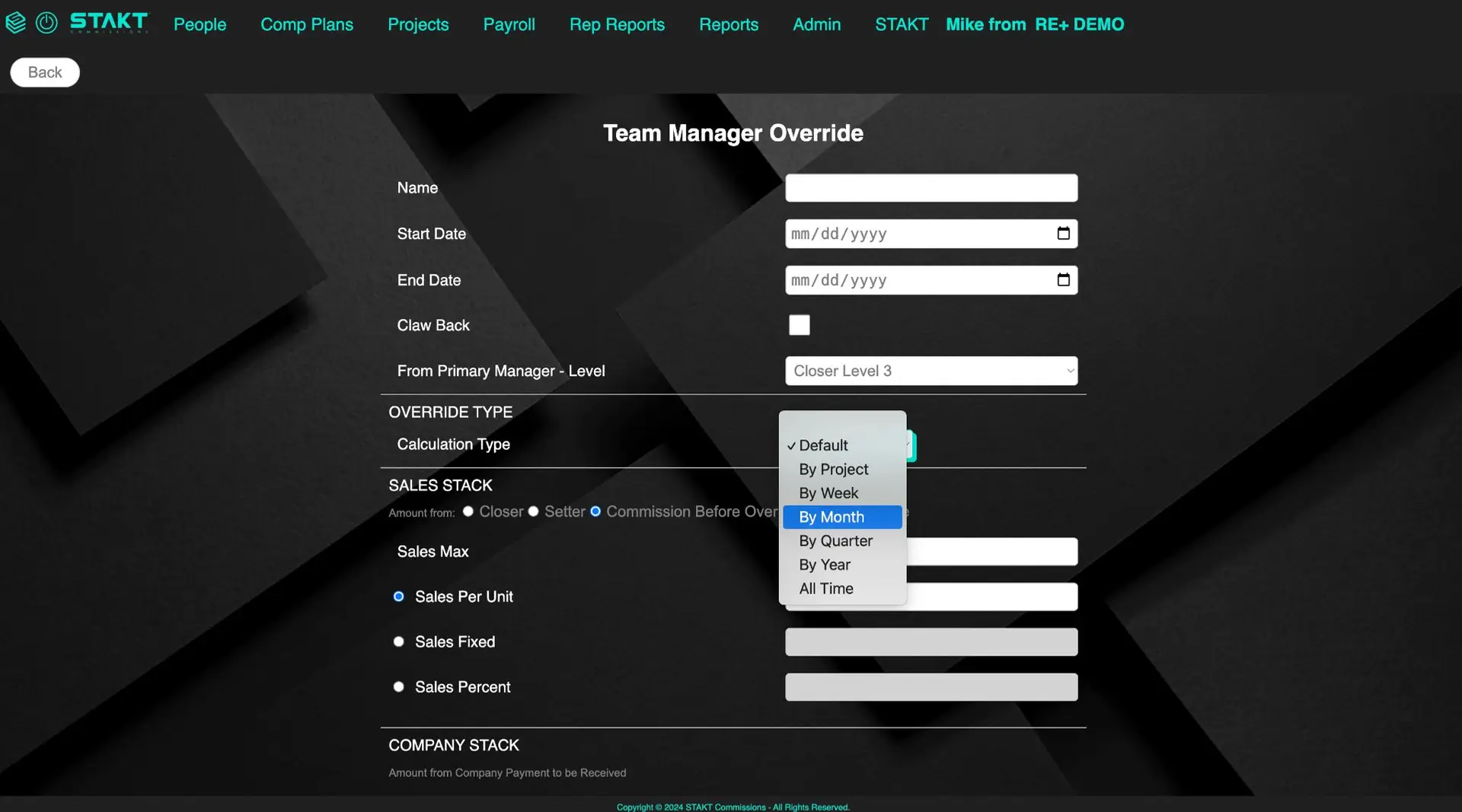Toggle the Claw Back checkbox

click(x=799, y=325)
